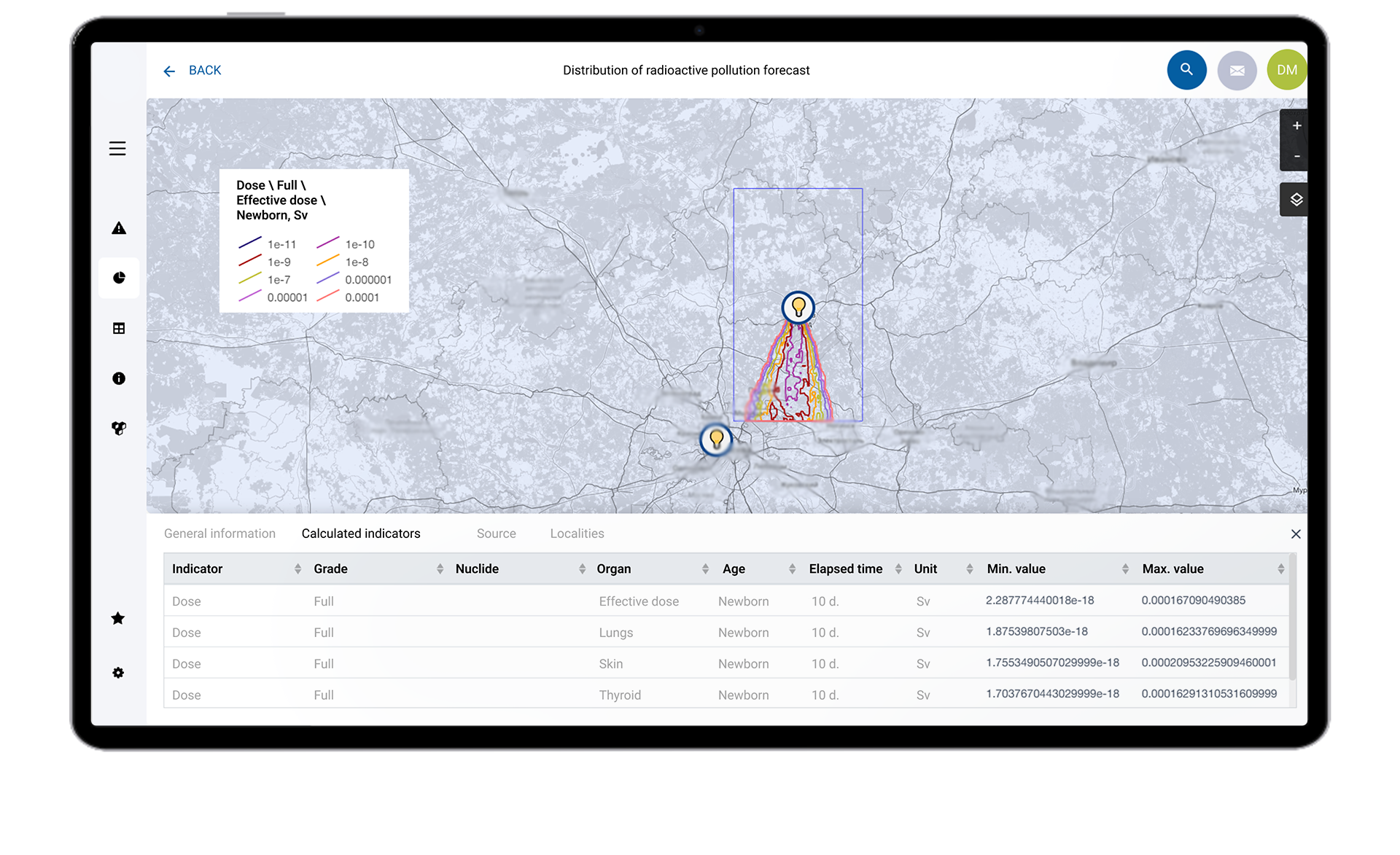Sort table by Indicator column arrows

point(297,569)
